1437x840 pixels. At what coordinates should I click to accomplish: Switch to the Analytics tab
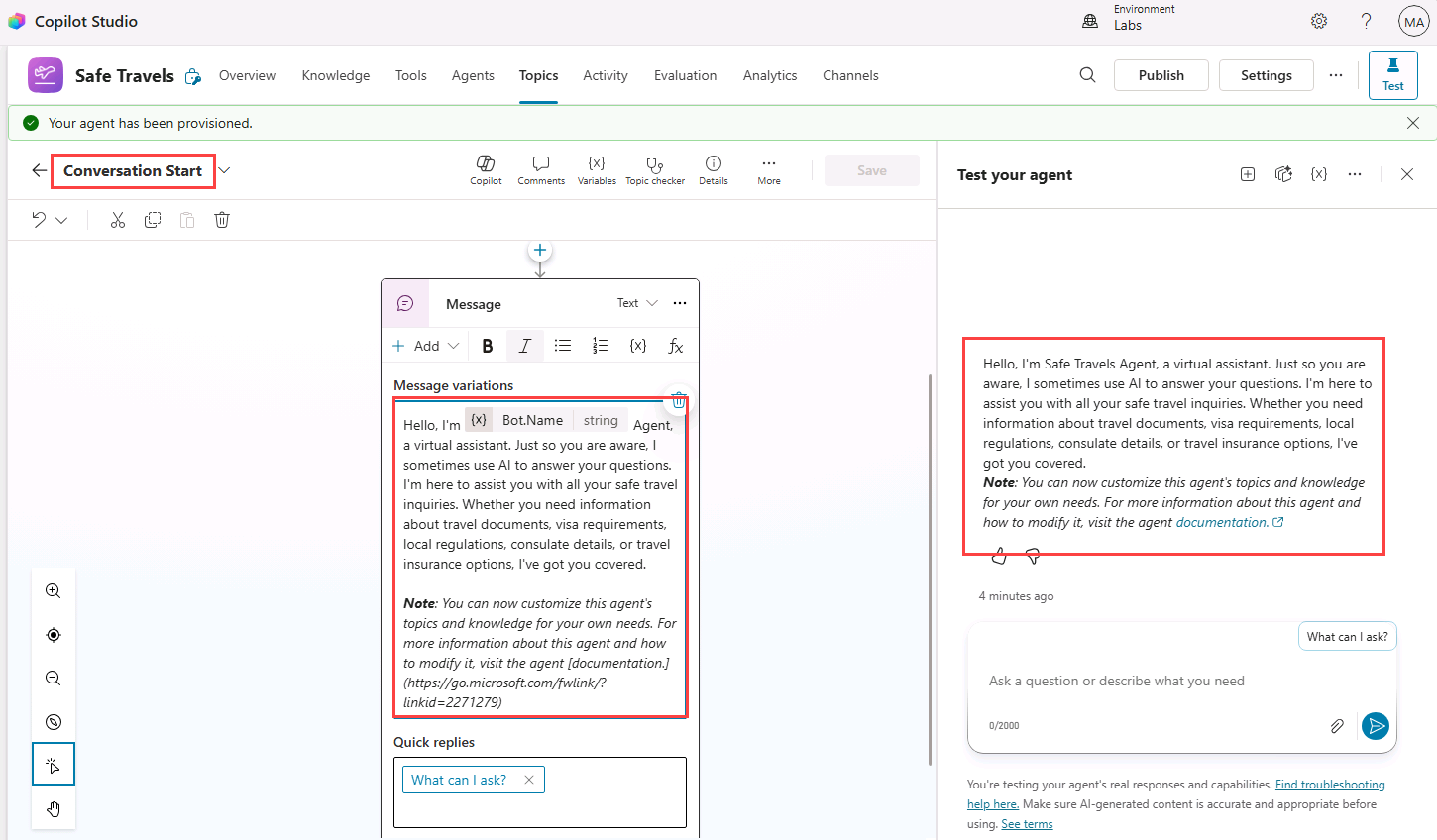[770, 75]
